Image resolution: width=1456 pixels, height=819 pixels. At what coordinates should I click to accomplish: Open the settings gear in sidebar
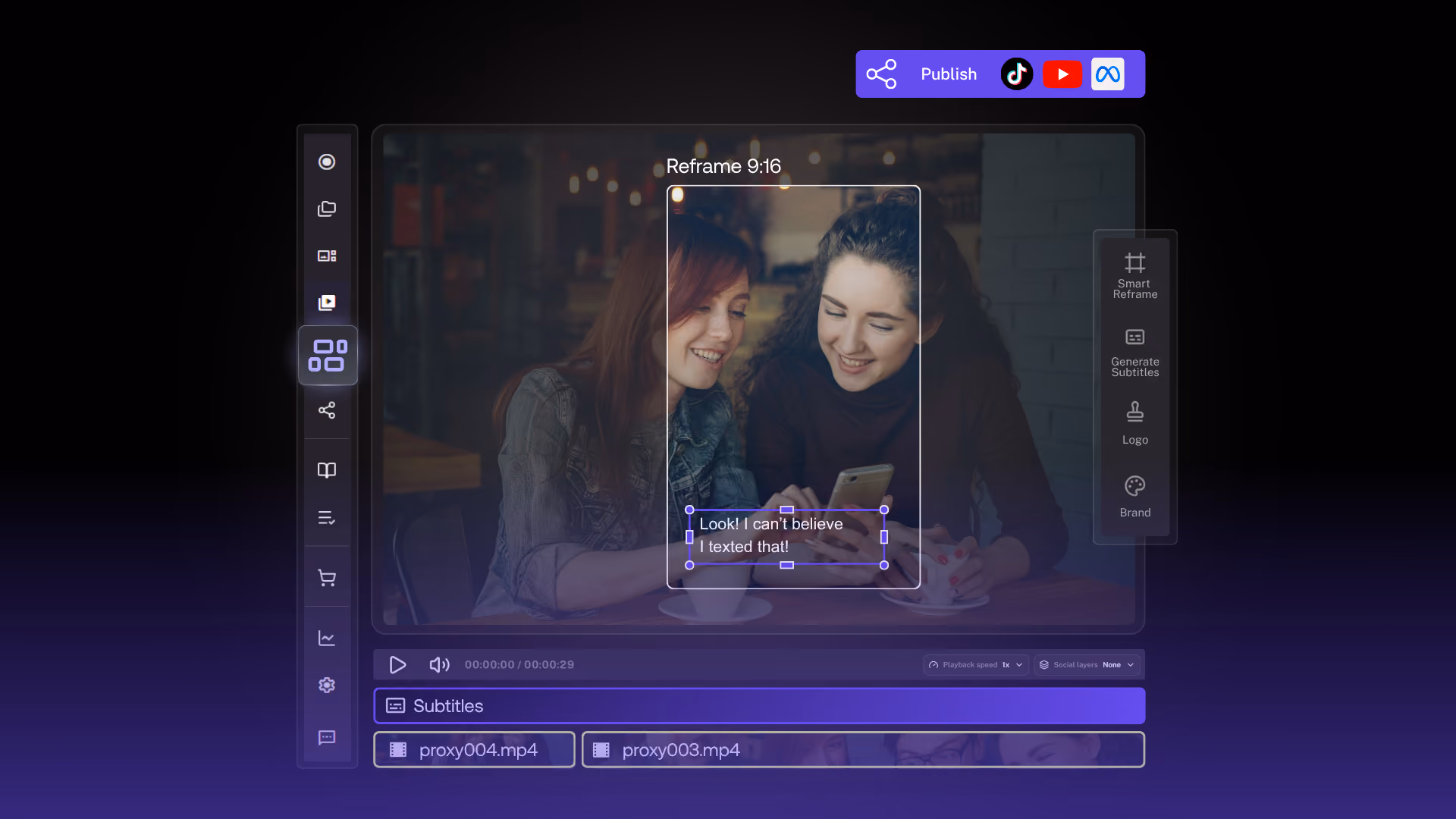click(327, 685)
